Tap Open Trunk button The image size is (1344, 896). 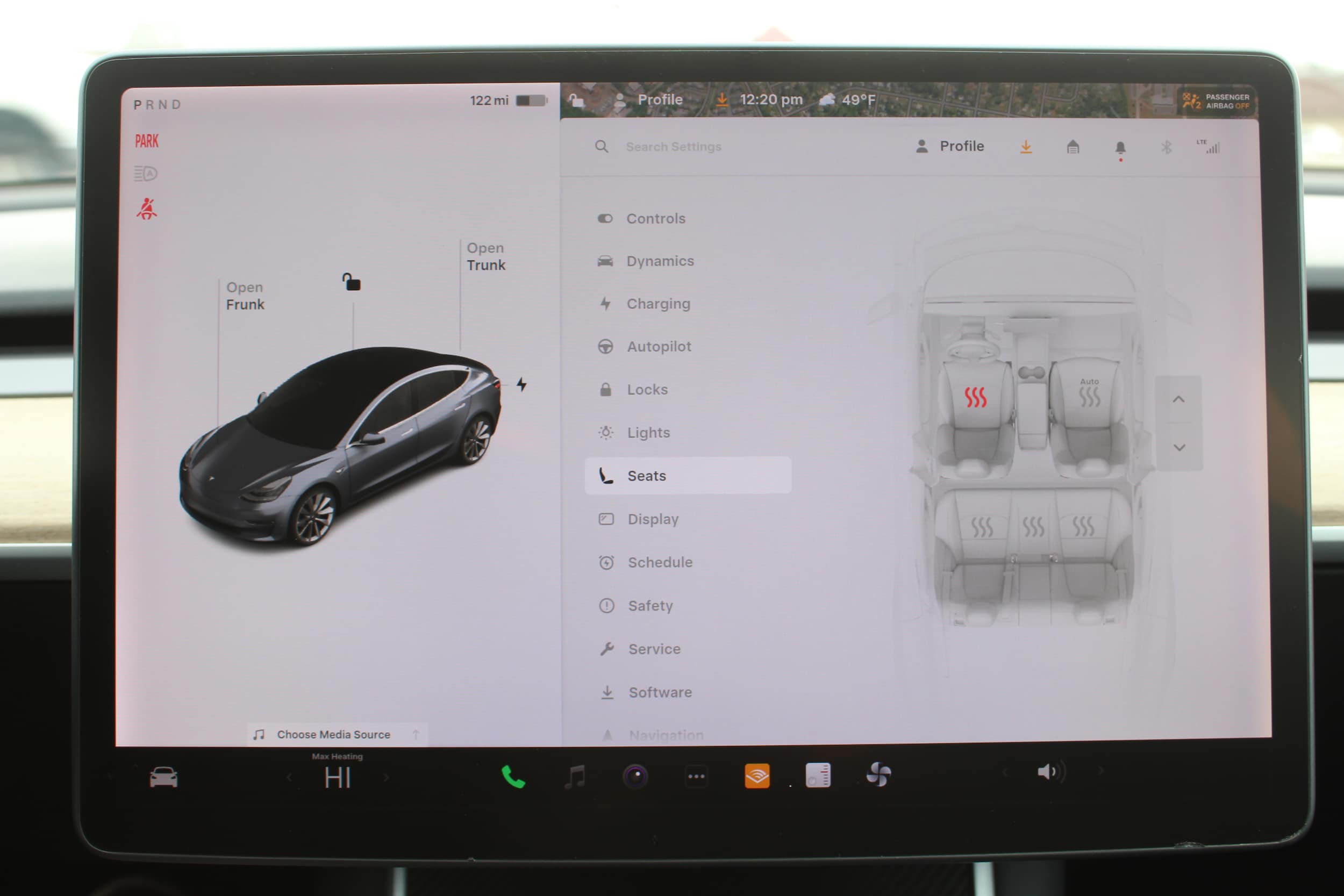point(485,256)
